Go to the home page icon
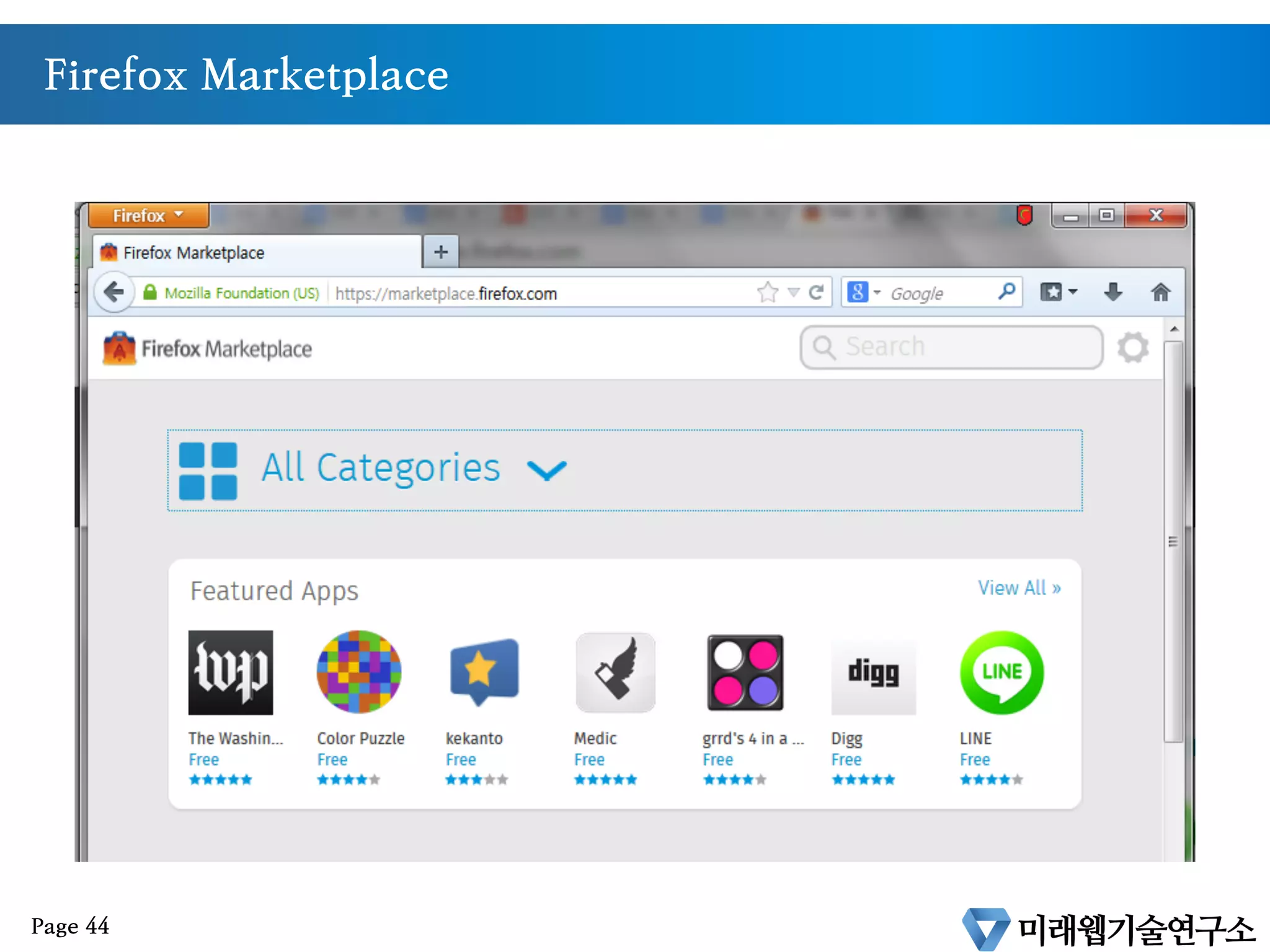 (x=1161, y=291)
